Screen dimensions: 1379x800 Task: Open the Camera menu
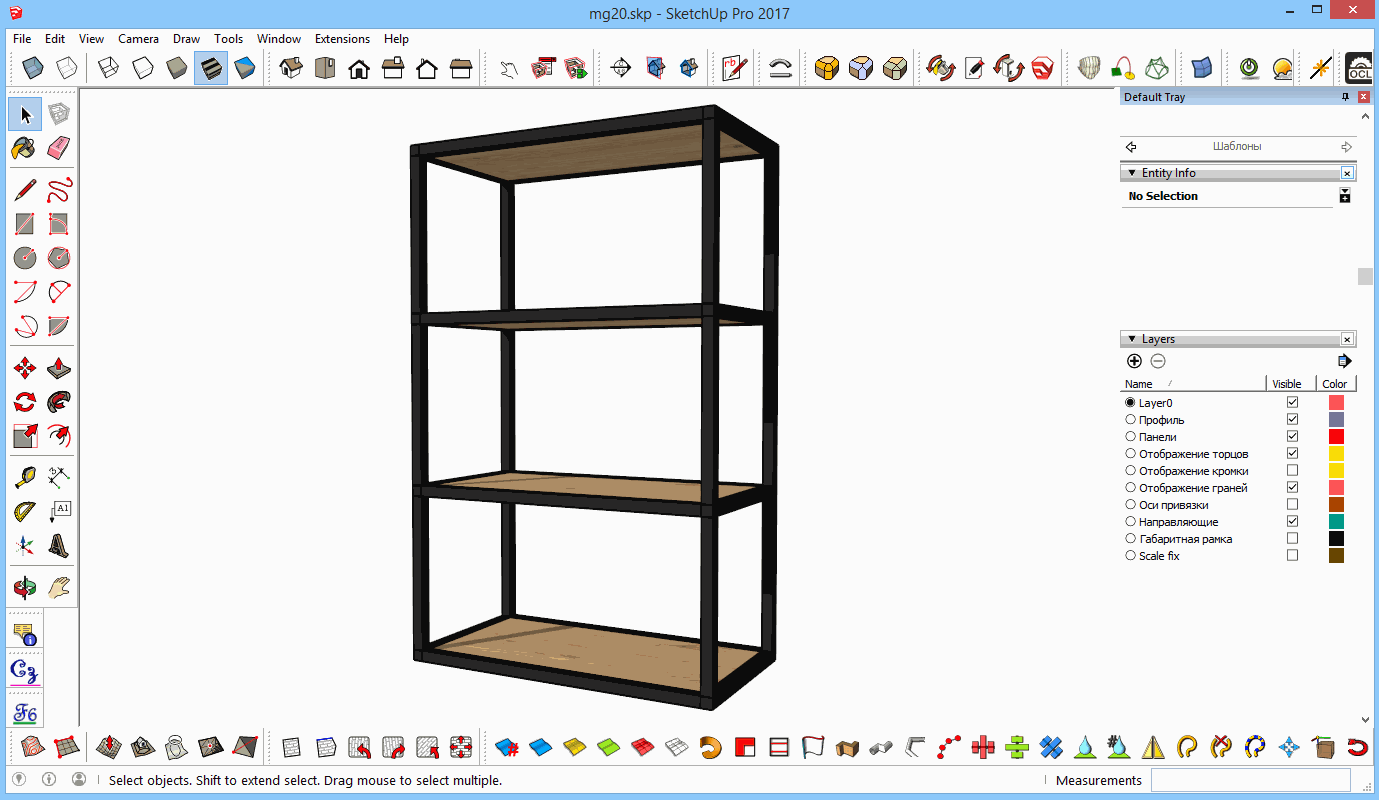point(138,39)
